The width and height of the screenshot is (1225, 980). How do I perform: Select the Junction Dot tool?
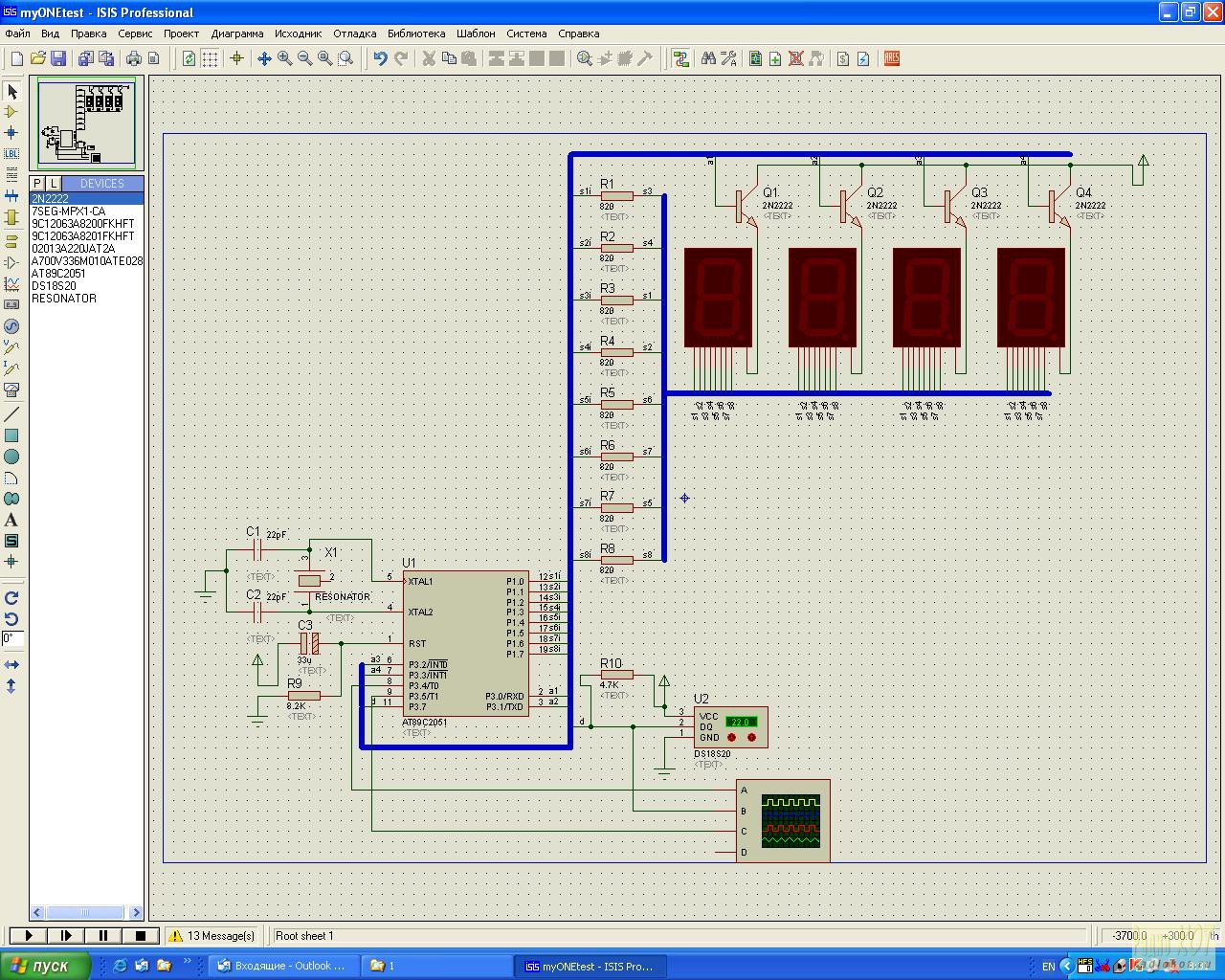[11, 133]
